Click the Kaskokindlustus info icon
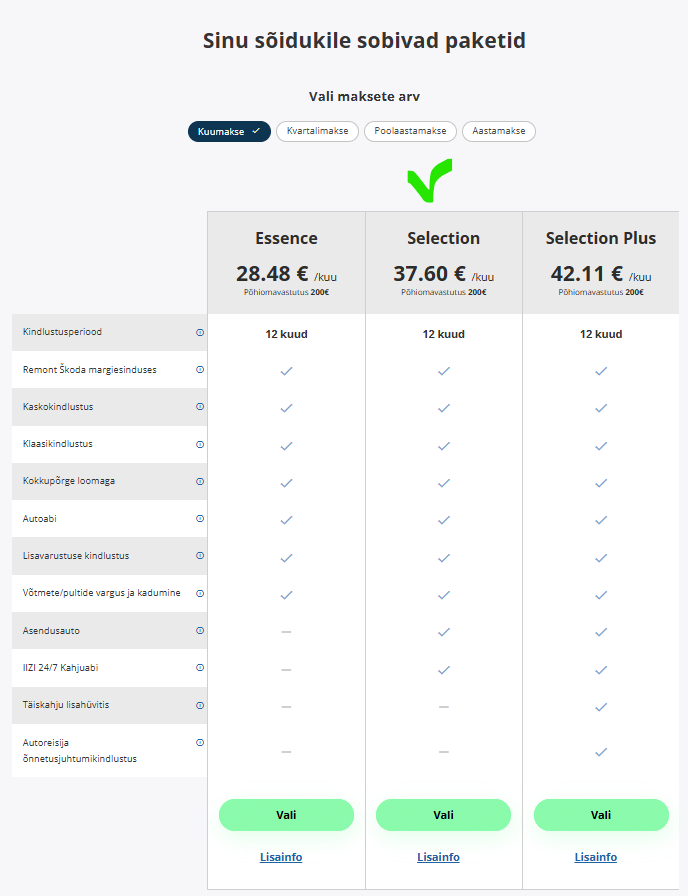The width and height of the screenshot is (688, 896). coord(200,407)
